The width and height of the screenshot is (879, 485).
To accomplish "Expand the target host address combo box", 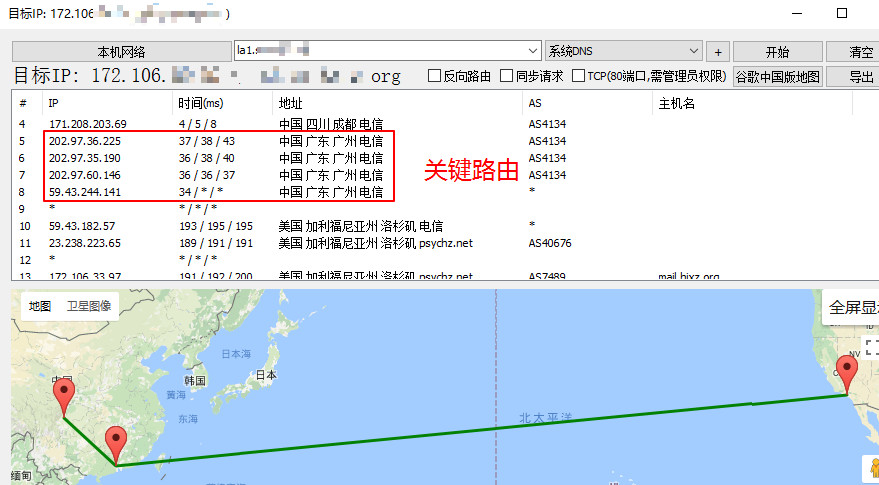I will 533,51.
